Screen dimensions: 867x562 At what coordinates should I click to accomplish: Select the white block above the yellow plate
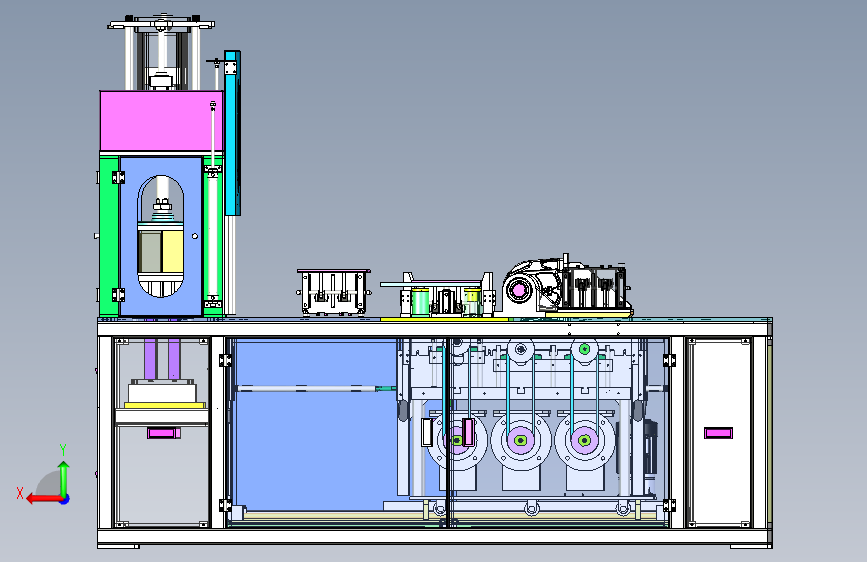tap(163, 392)
